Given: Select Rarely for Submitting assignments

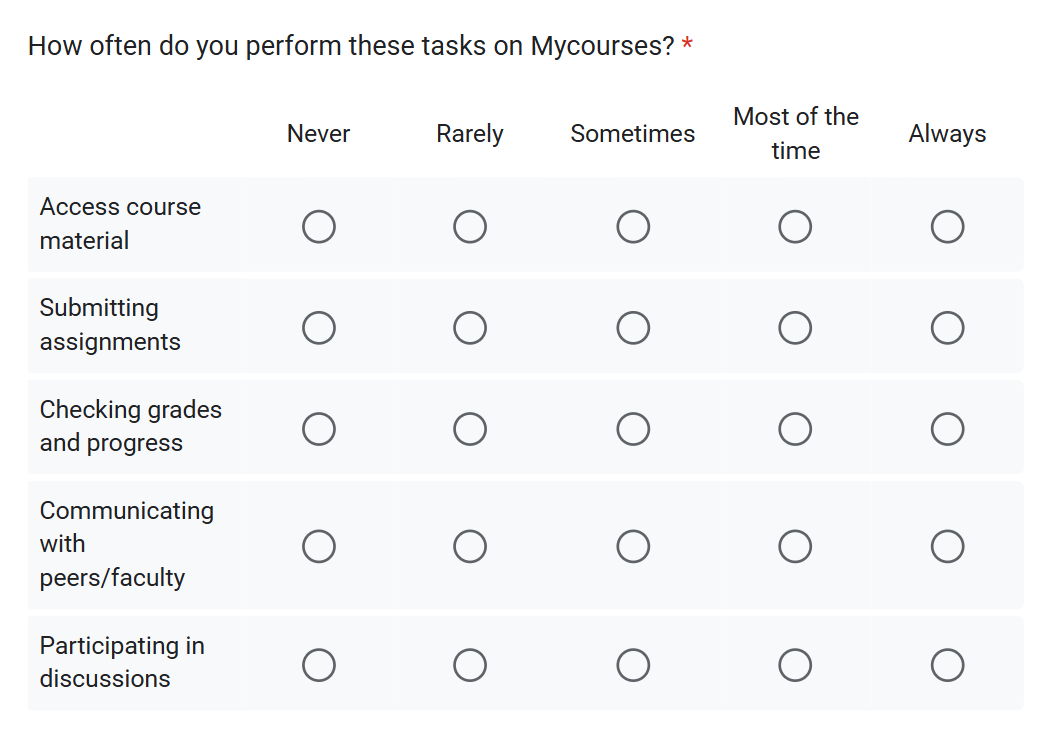Looking at the screenshot, I should click(470, 328).
